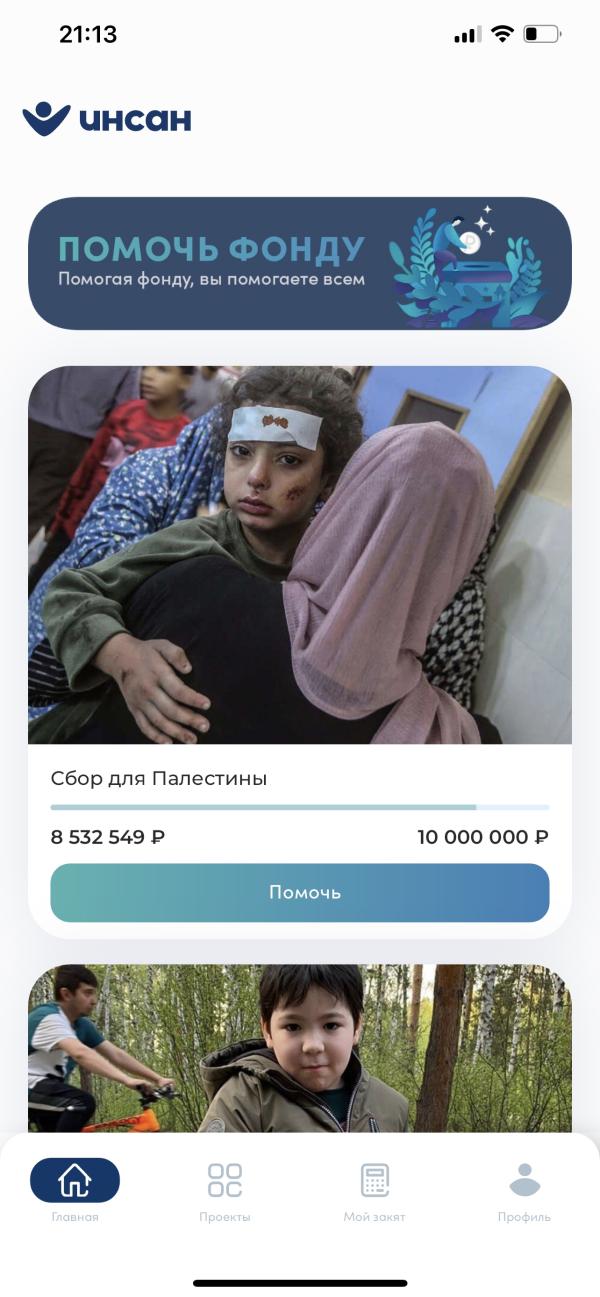Select the Профиль tab label

click(525, 1217)
